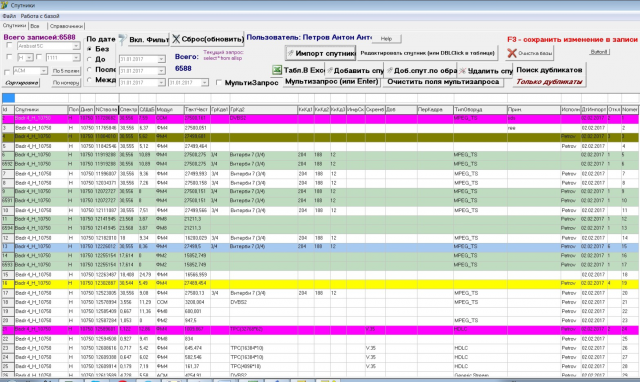Open the 1111 dropdown
The width and height of the screenshot is (640, 382).
(76, 58)
